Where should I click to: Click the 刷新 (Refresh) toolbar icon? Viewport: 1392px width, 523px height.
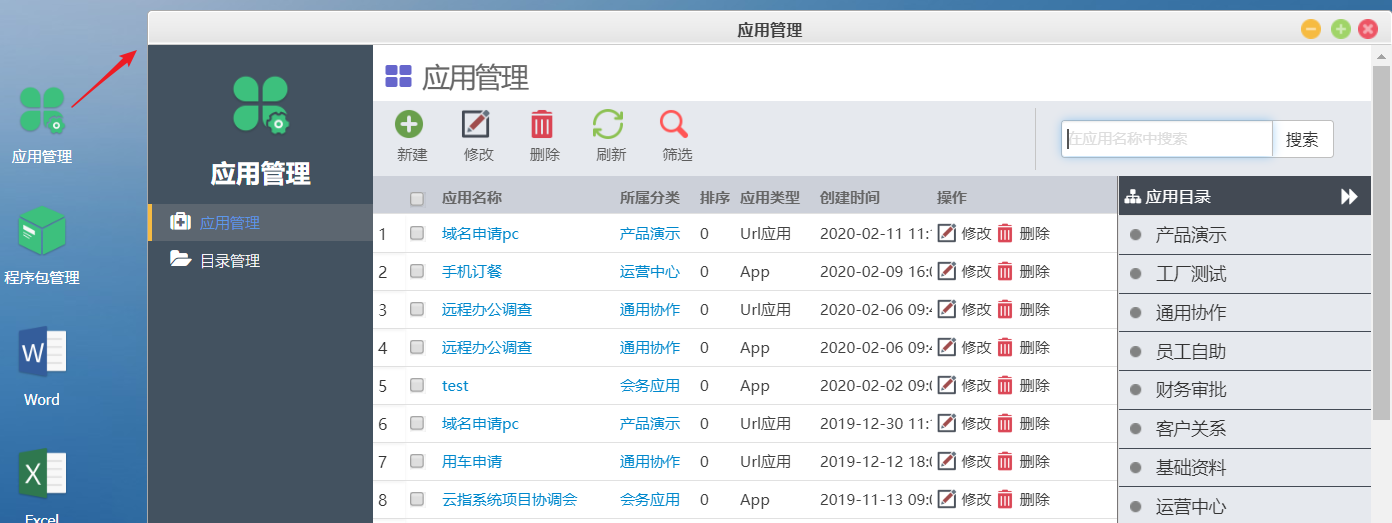(608, 125)
